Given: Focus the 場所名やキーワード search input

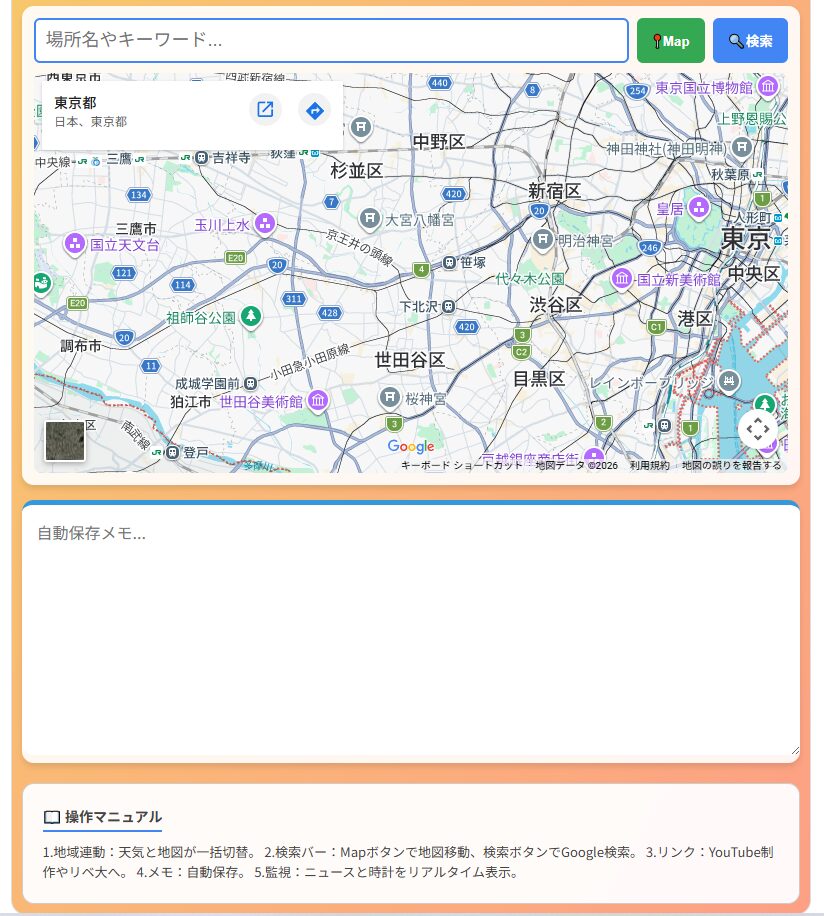Looking at the screenshot, I should [331, 41].
